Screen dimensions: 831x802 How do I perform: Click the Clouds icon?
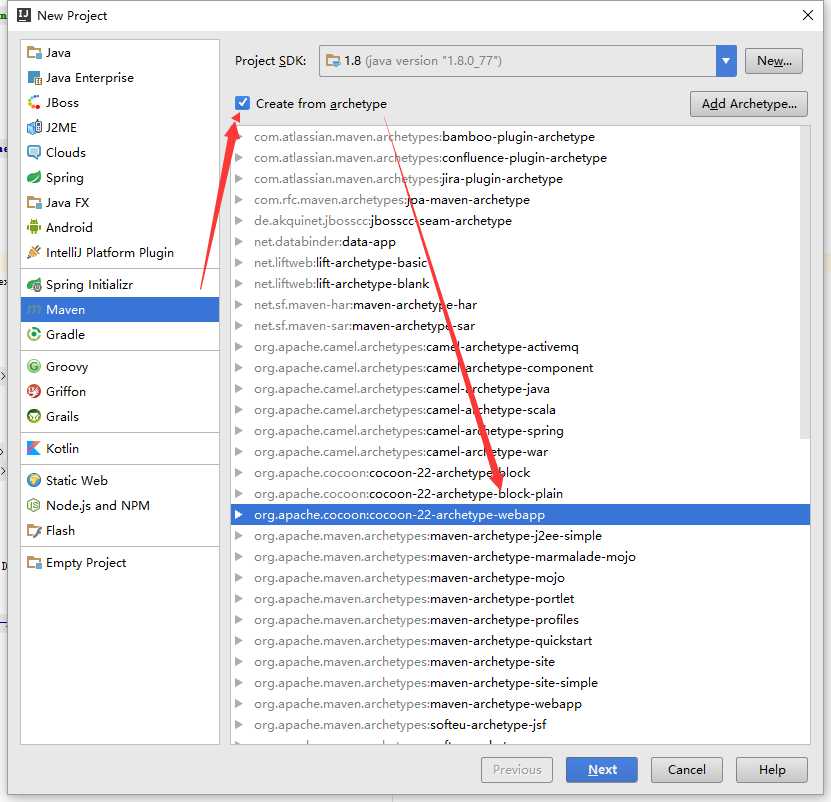pyautogui.click(x=34, y=152)
